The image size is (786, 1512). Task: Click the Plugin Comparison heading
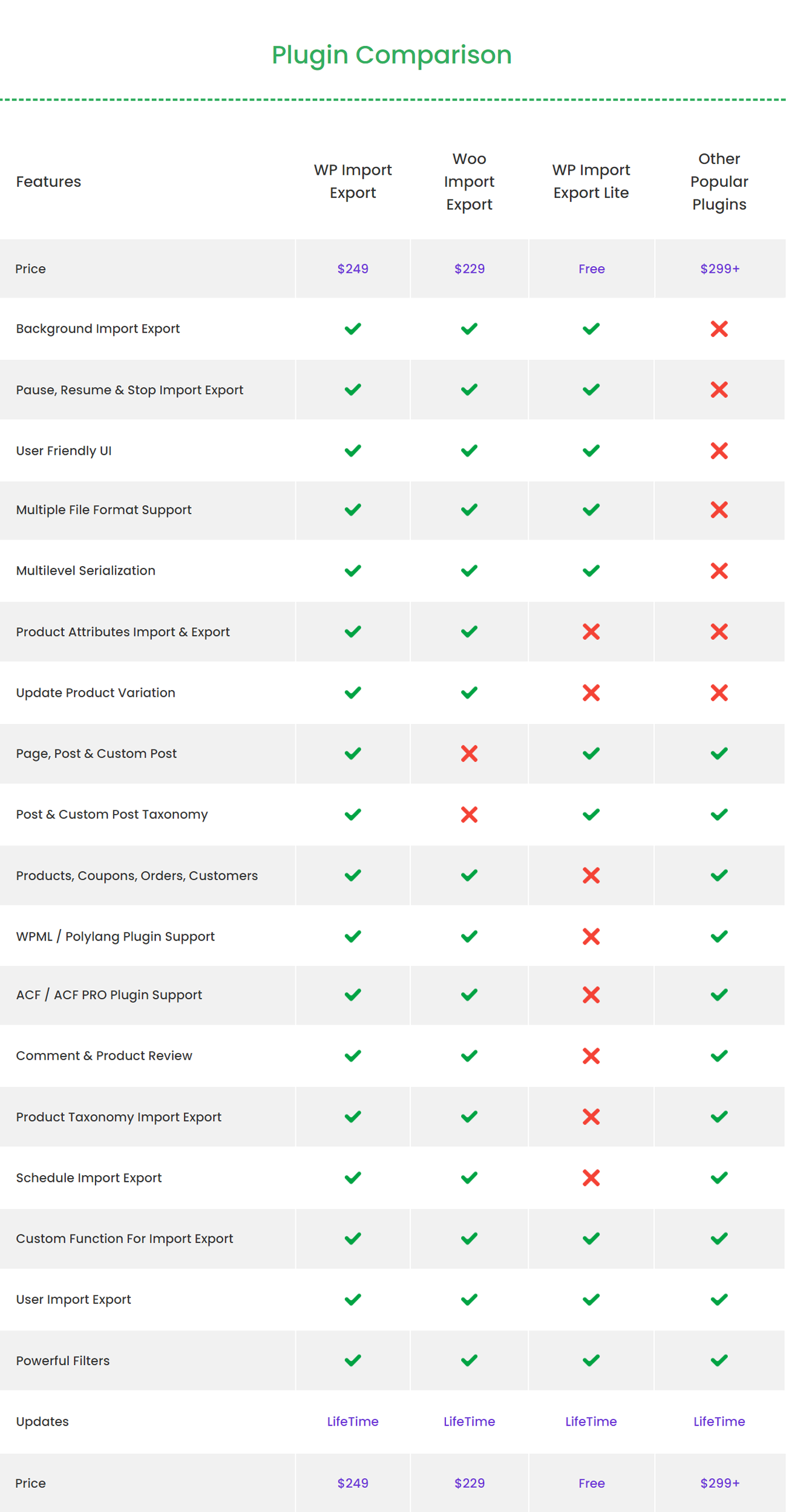[391, 55]
